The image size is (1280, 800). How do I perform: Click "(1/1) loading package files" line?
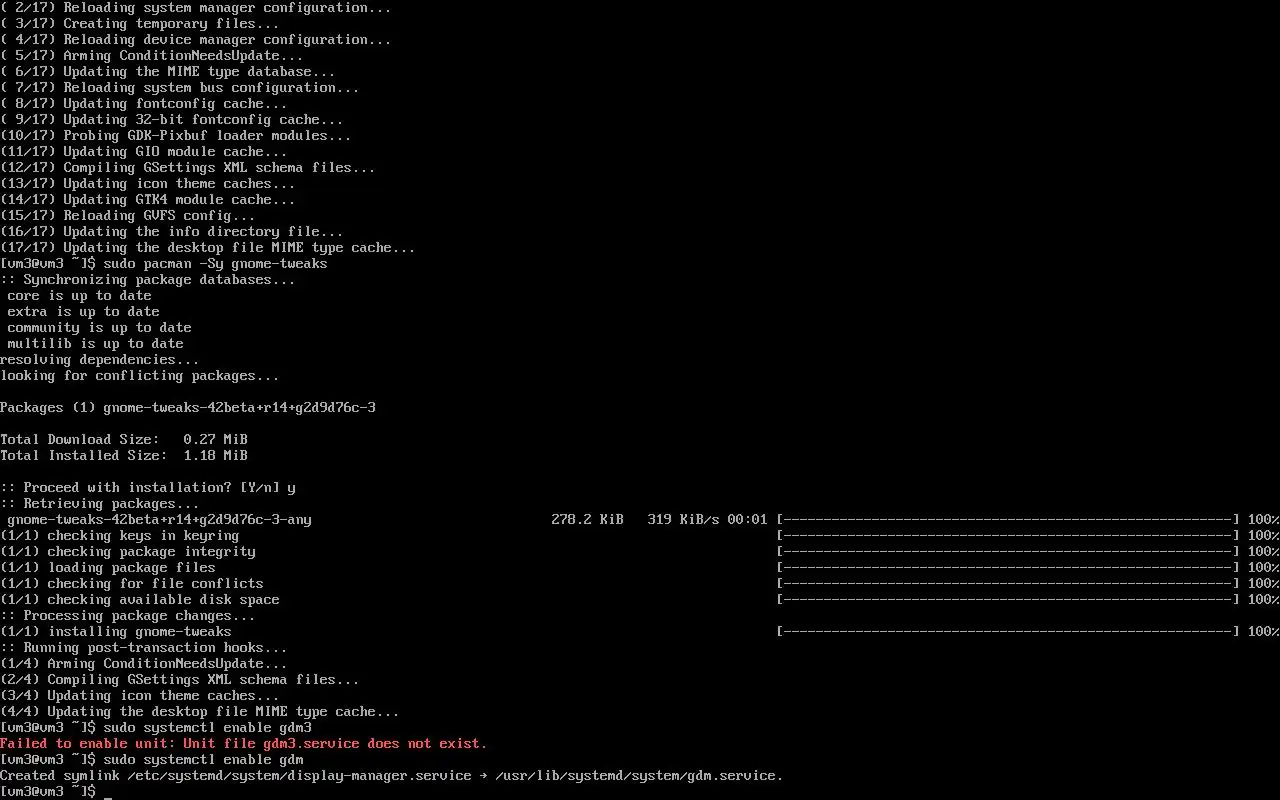(x=108, y=567)
